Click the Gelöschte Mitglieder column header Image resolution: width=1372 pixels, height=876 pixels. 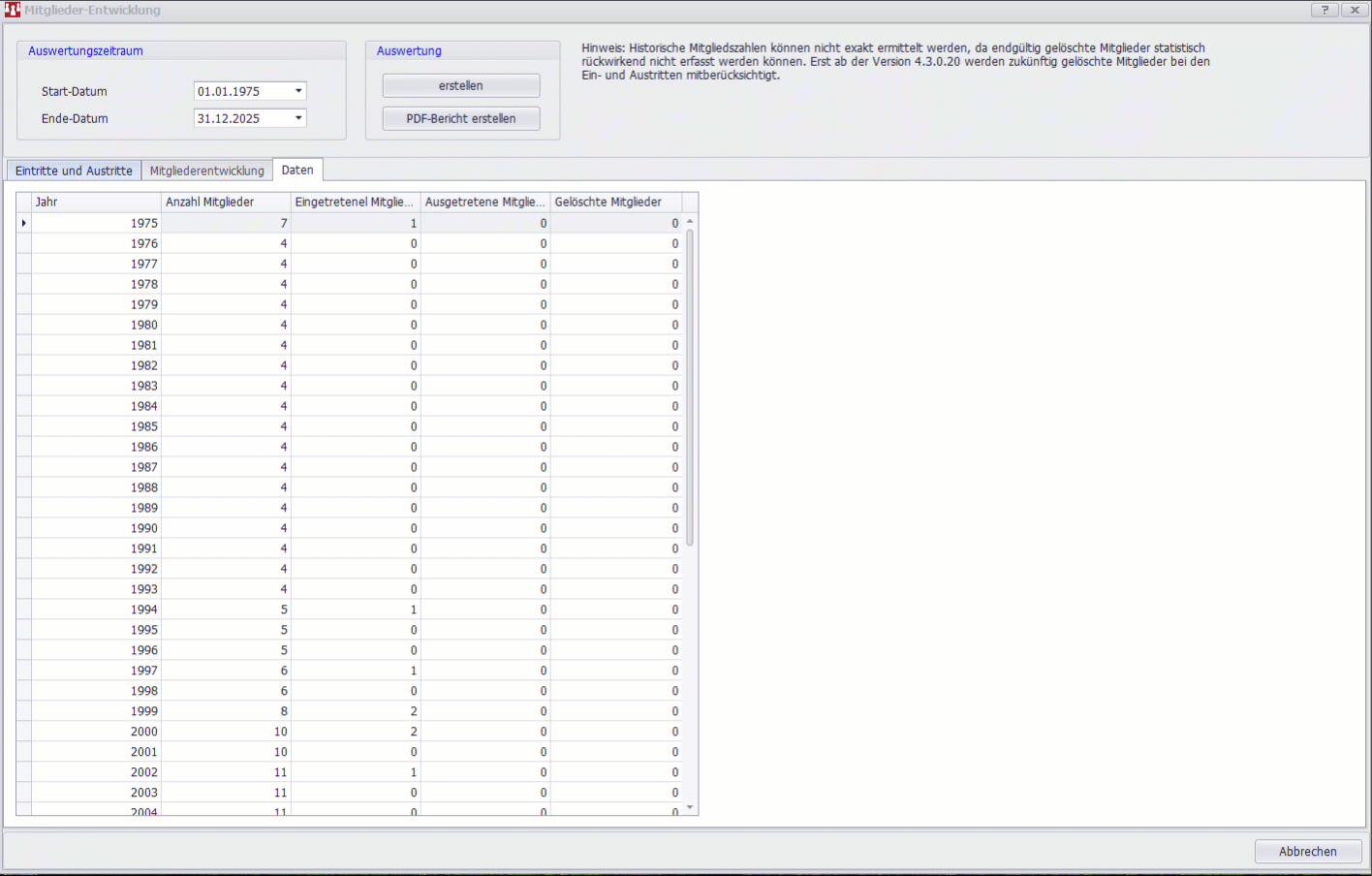tap(616, 202)
